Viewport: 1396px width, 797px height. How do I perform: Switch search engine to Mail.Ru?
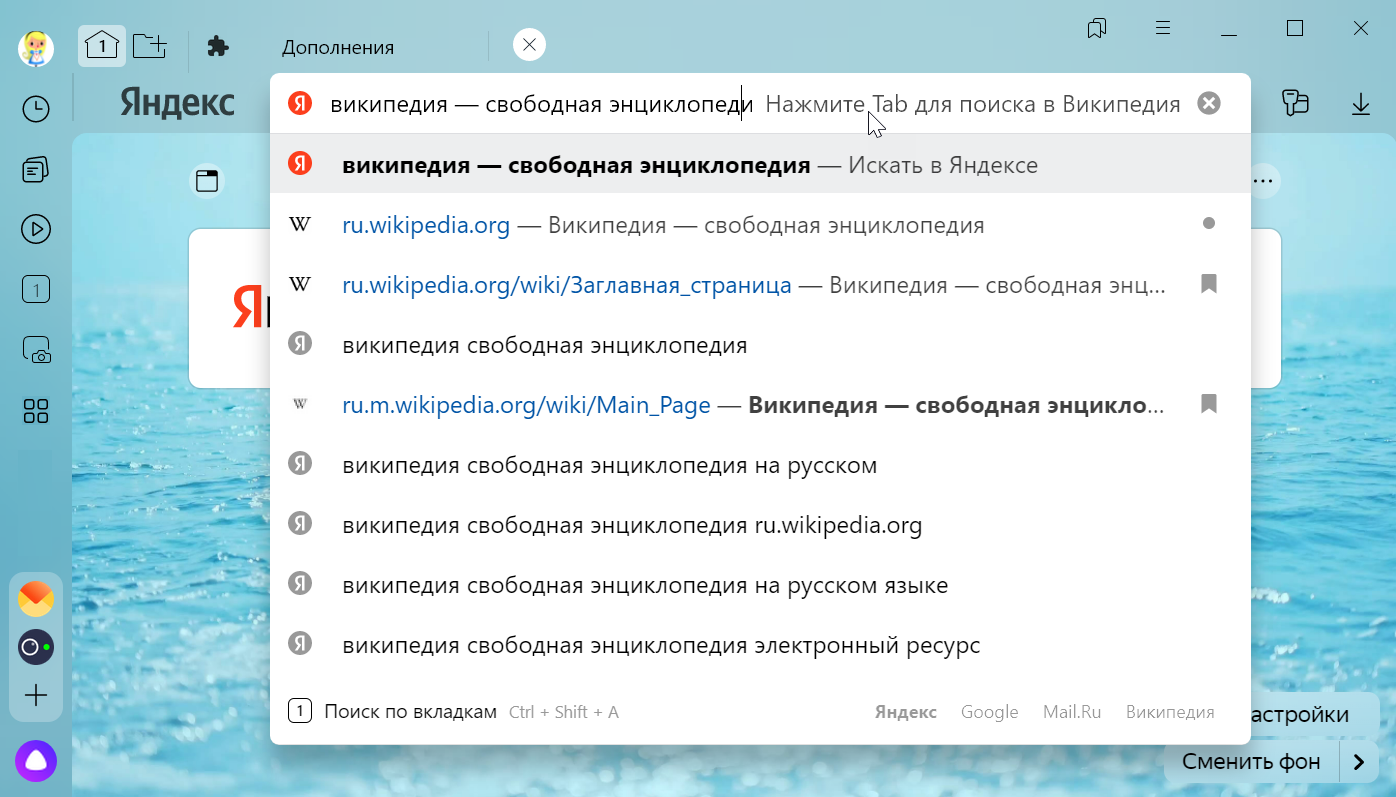coord(1072,712)
